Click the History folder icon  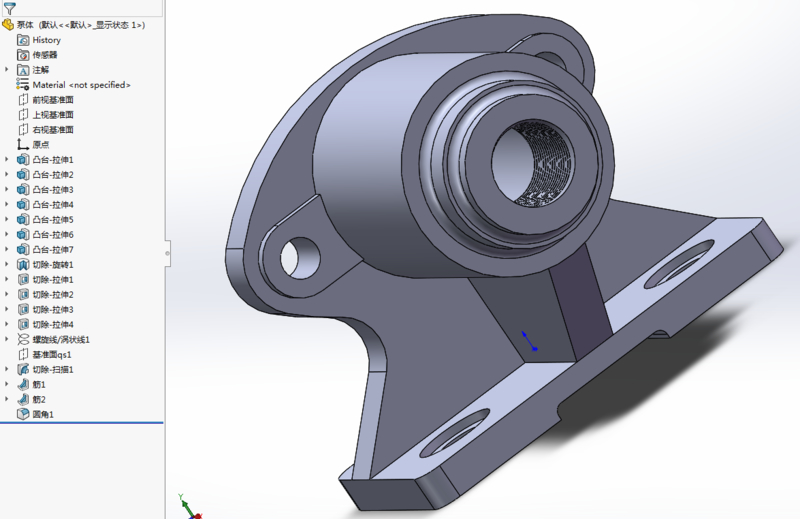click(x=23, y=40)
